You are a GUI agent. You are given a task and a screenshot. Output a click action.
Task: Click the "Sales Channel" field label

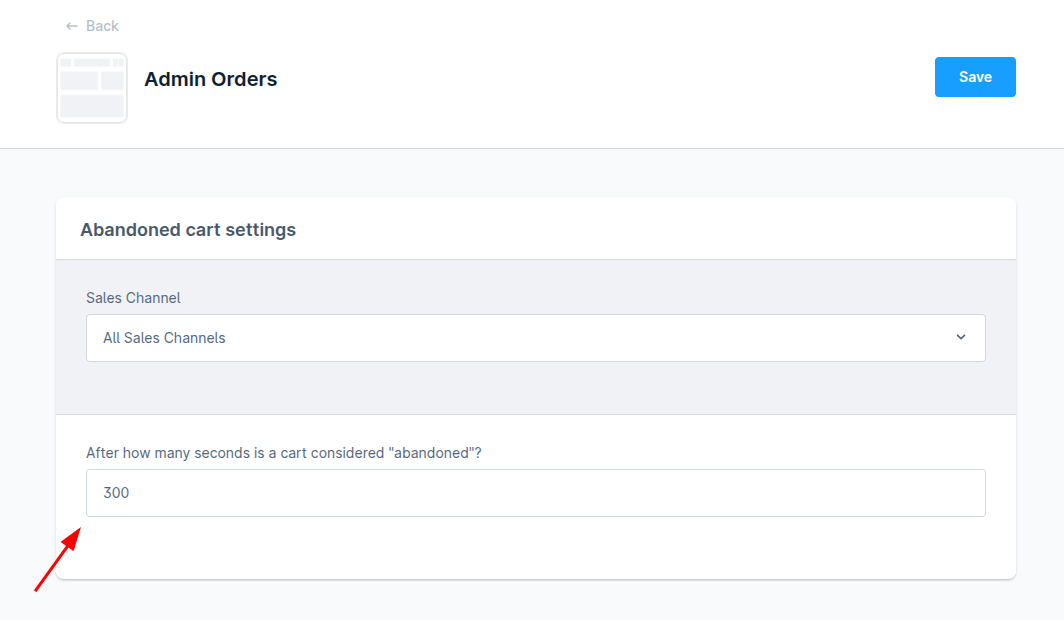[x=133, y=298]
